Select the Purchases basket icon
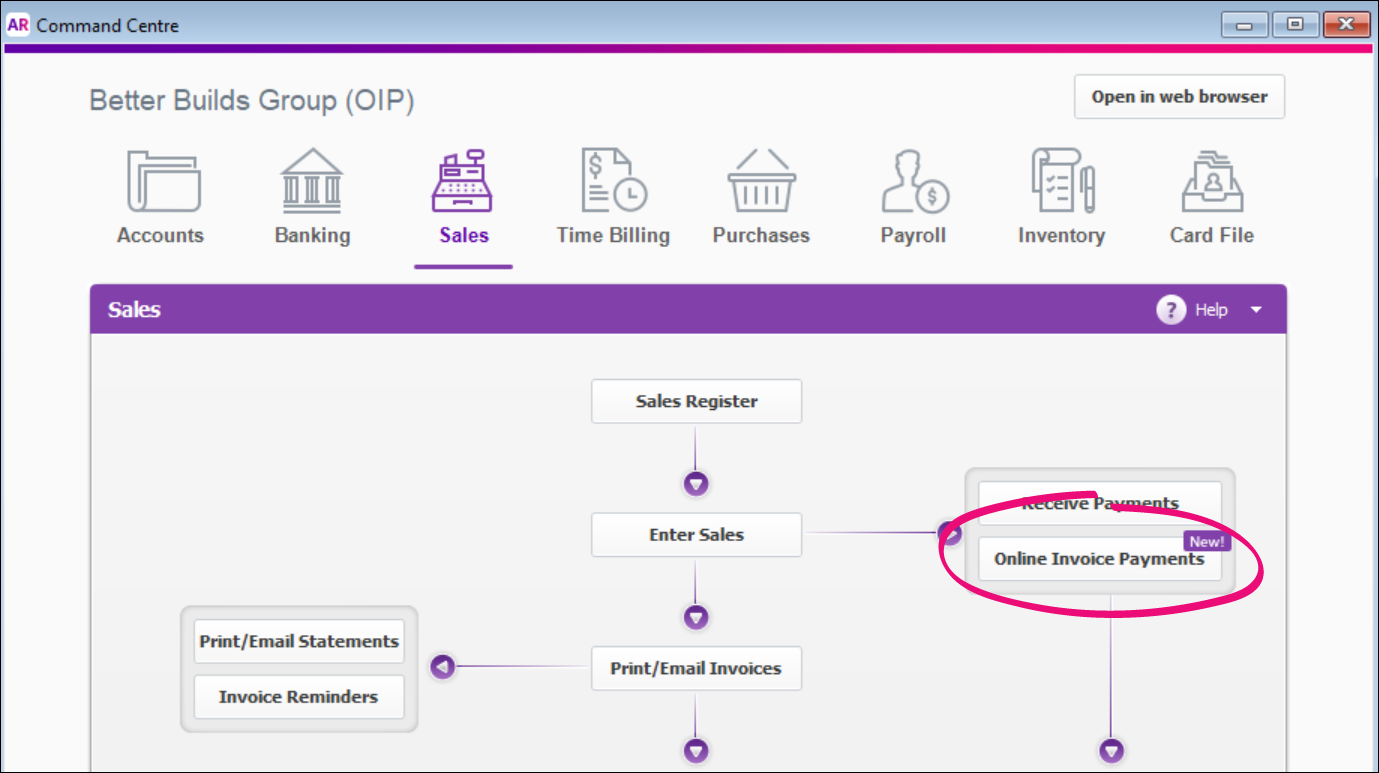Image resolution: width=1379 pixels, height=773 pixels. (x=761, y=182)
